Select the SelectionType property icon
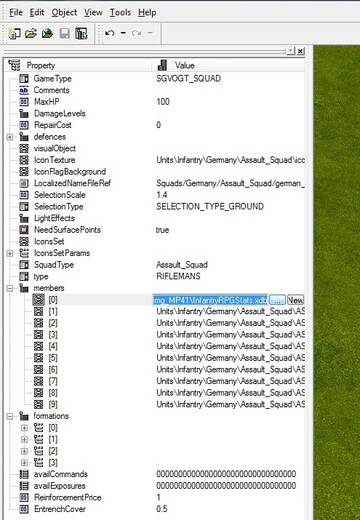360x520 pixels. click(24, 206)
